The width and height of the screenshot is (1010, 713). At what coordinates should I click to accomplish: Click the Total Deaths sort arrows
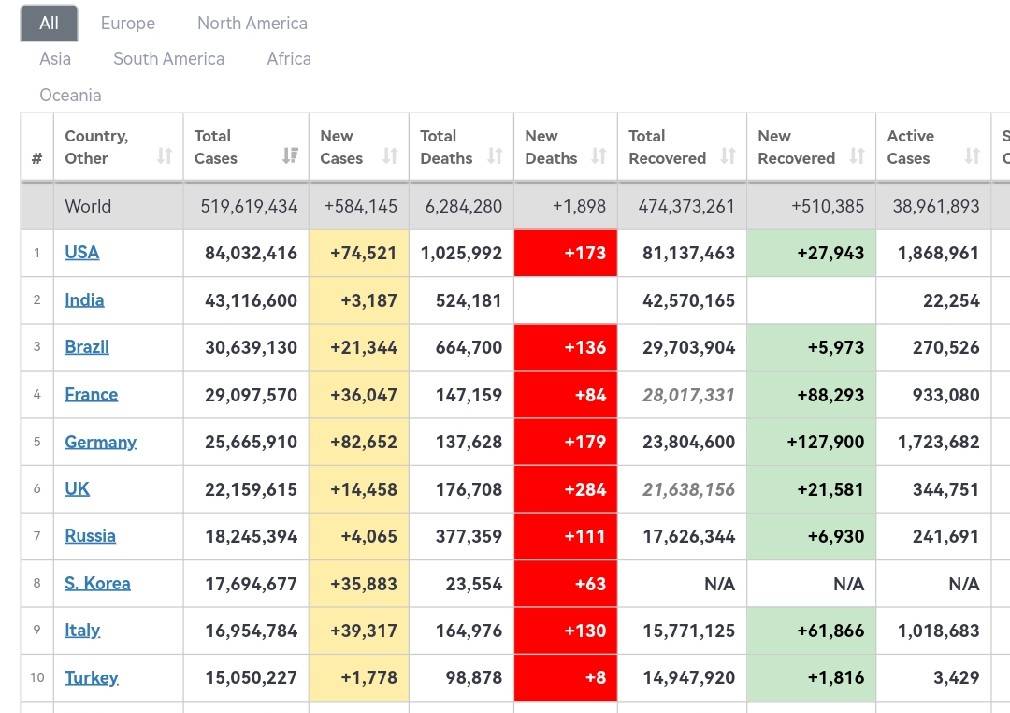coord(495,156)
